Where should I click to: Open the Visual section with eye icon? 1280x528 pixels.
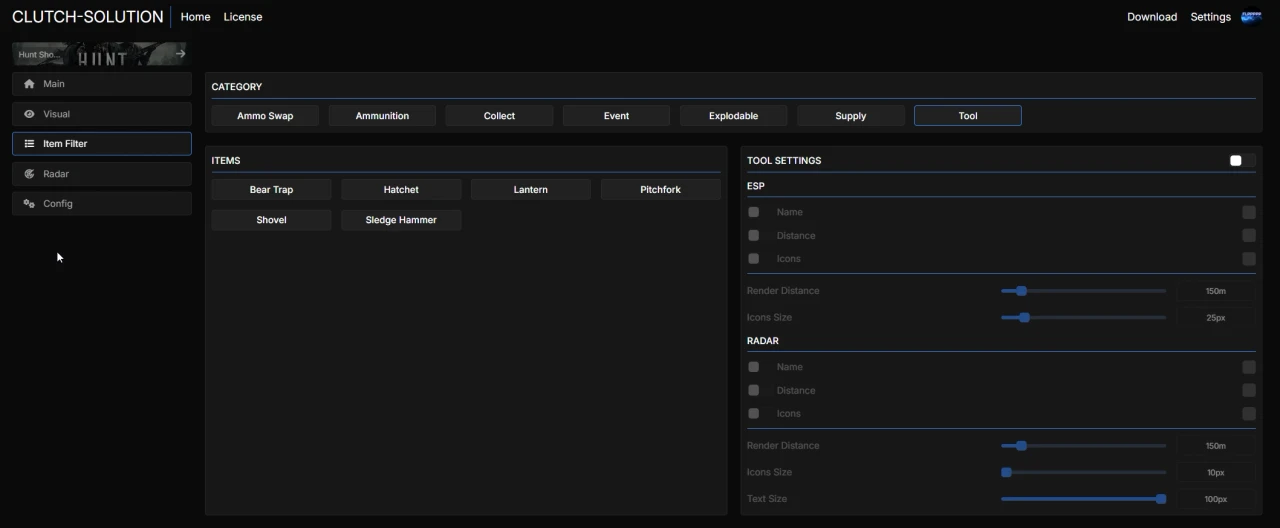point(101,114)
